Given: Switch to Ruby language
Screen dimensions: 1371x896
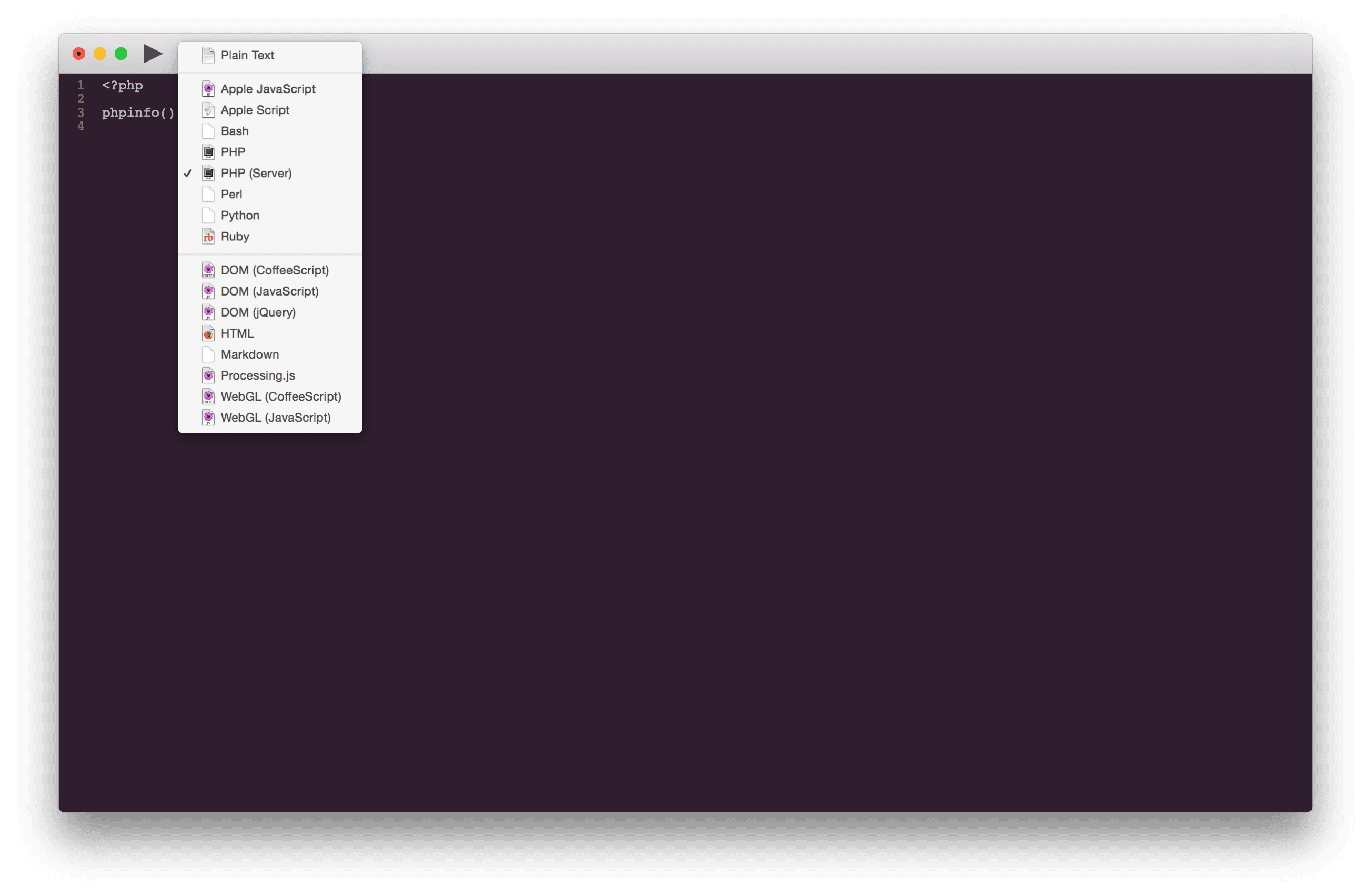Looking at the screenshot, I should click(x=270, y=237).
